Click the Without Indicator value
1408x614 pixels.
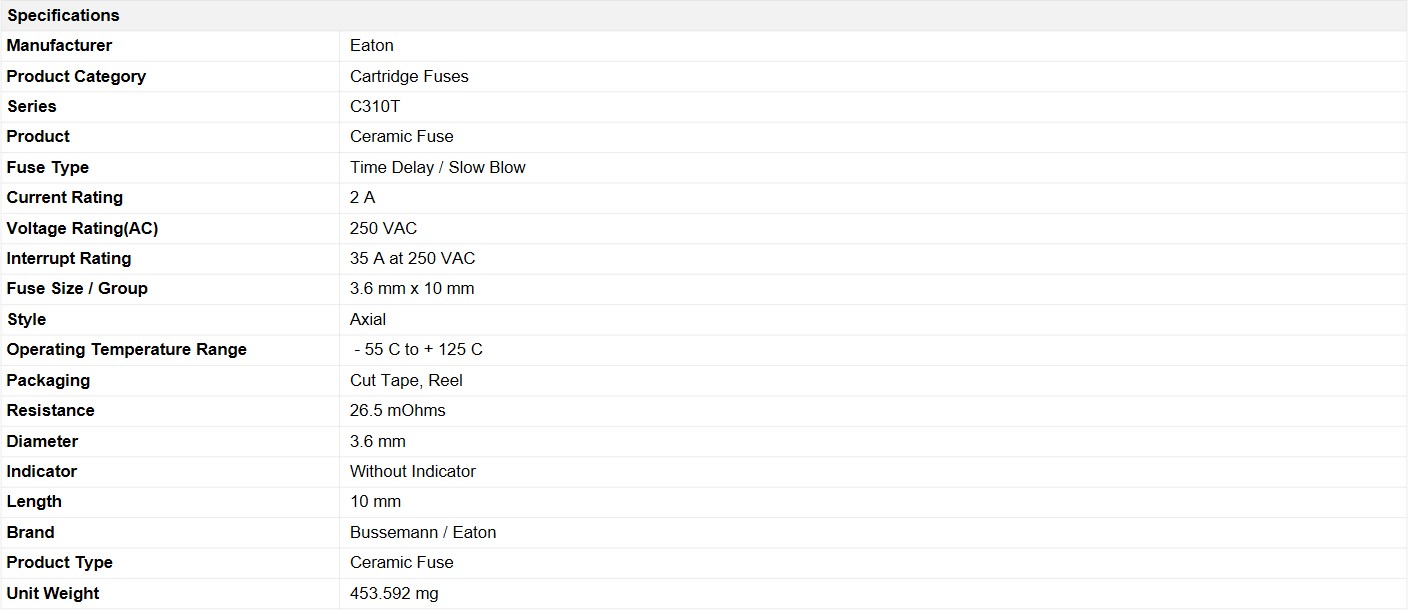pos(413,471)
